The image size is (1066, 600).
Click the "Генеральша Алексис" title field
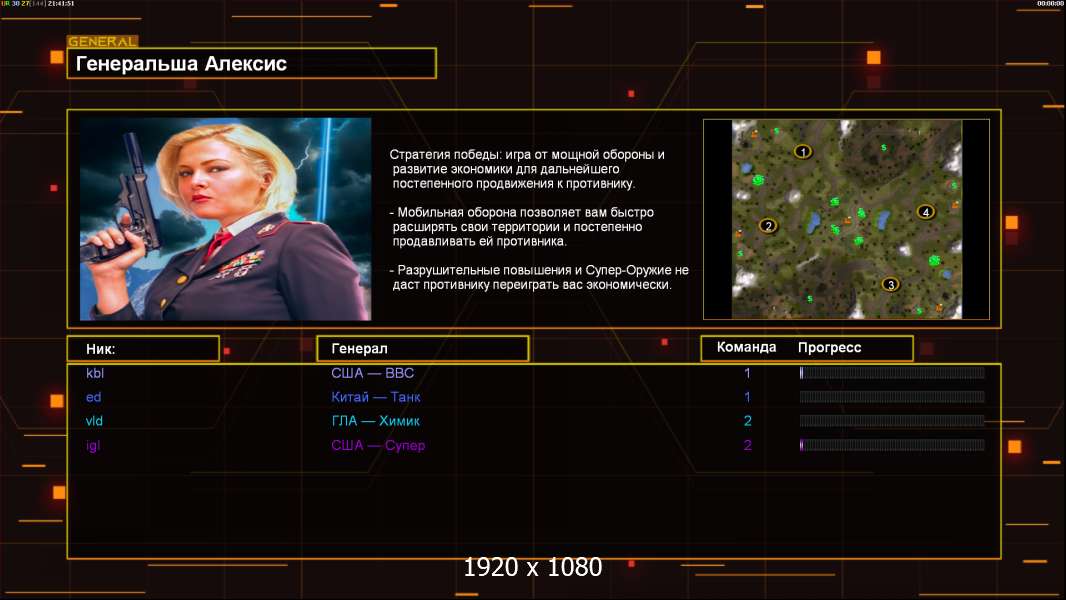[x=252, y=64]
